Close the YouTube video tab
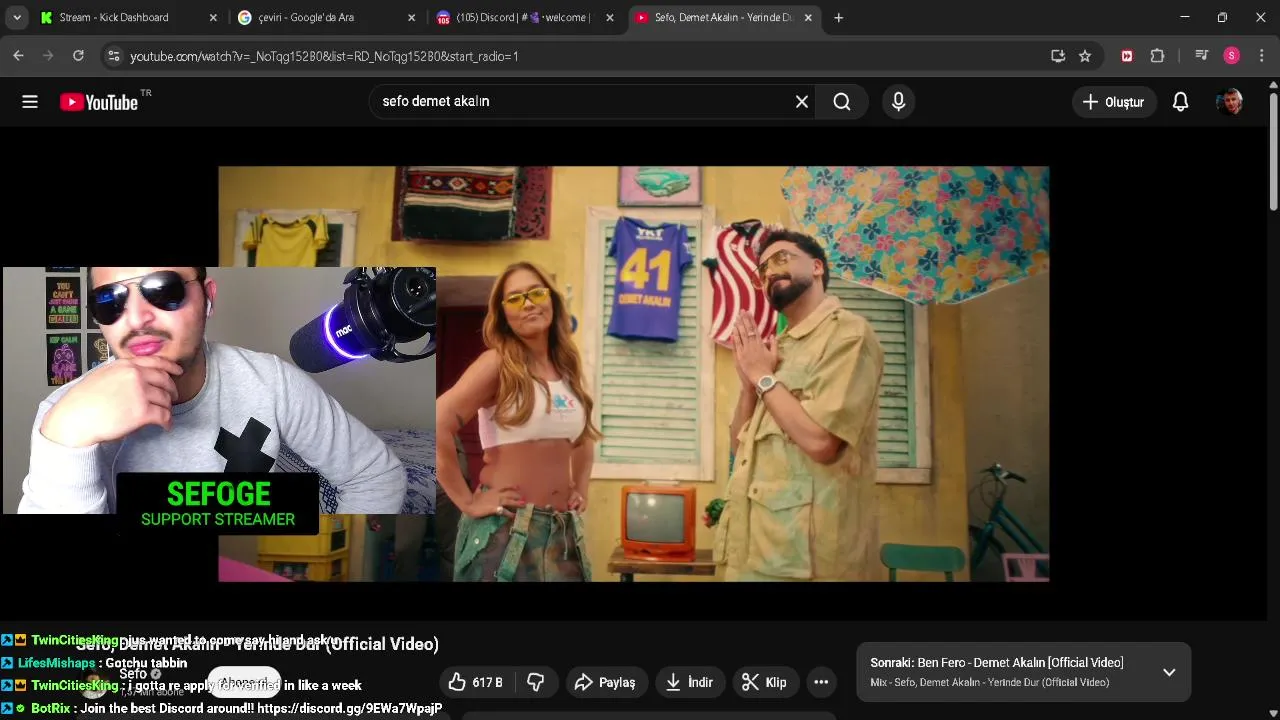 808,17
